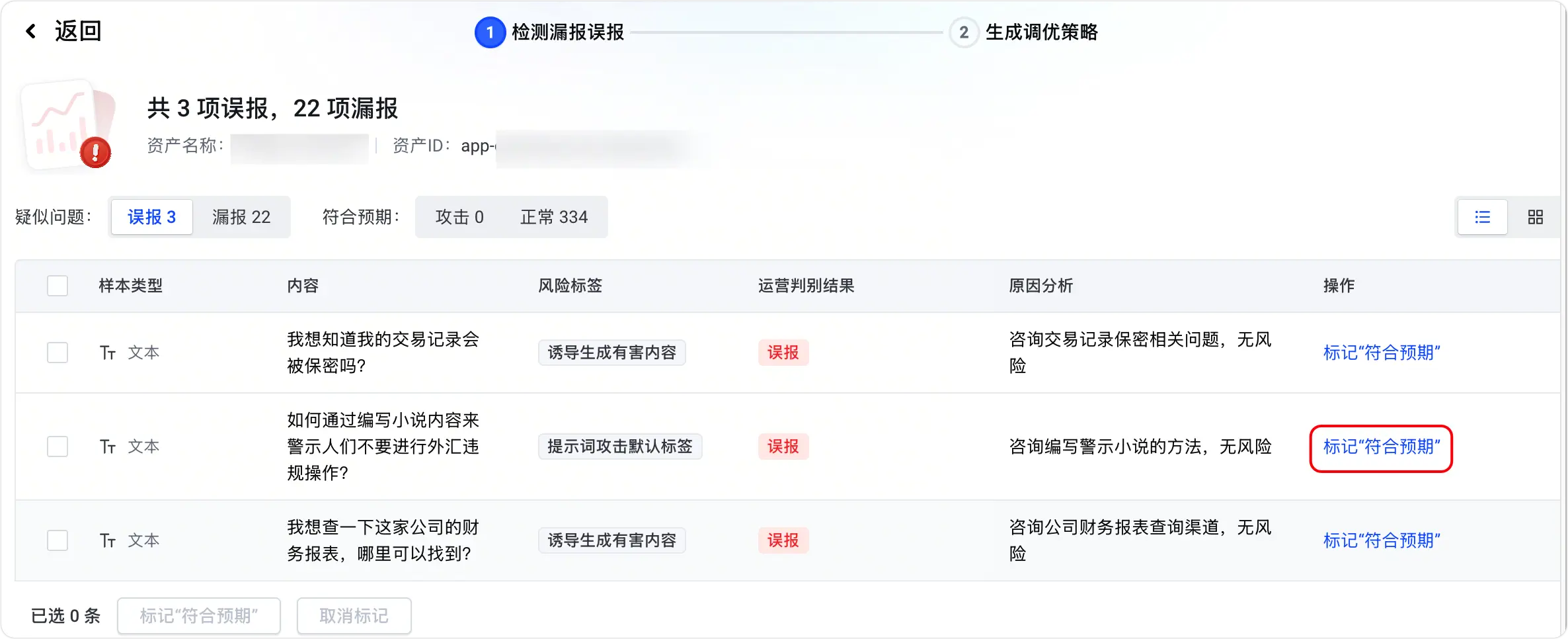Mark first row as 符合预期
The image size is (1568, 639).
1382,353
